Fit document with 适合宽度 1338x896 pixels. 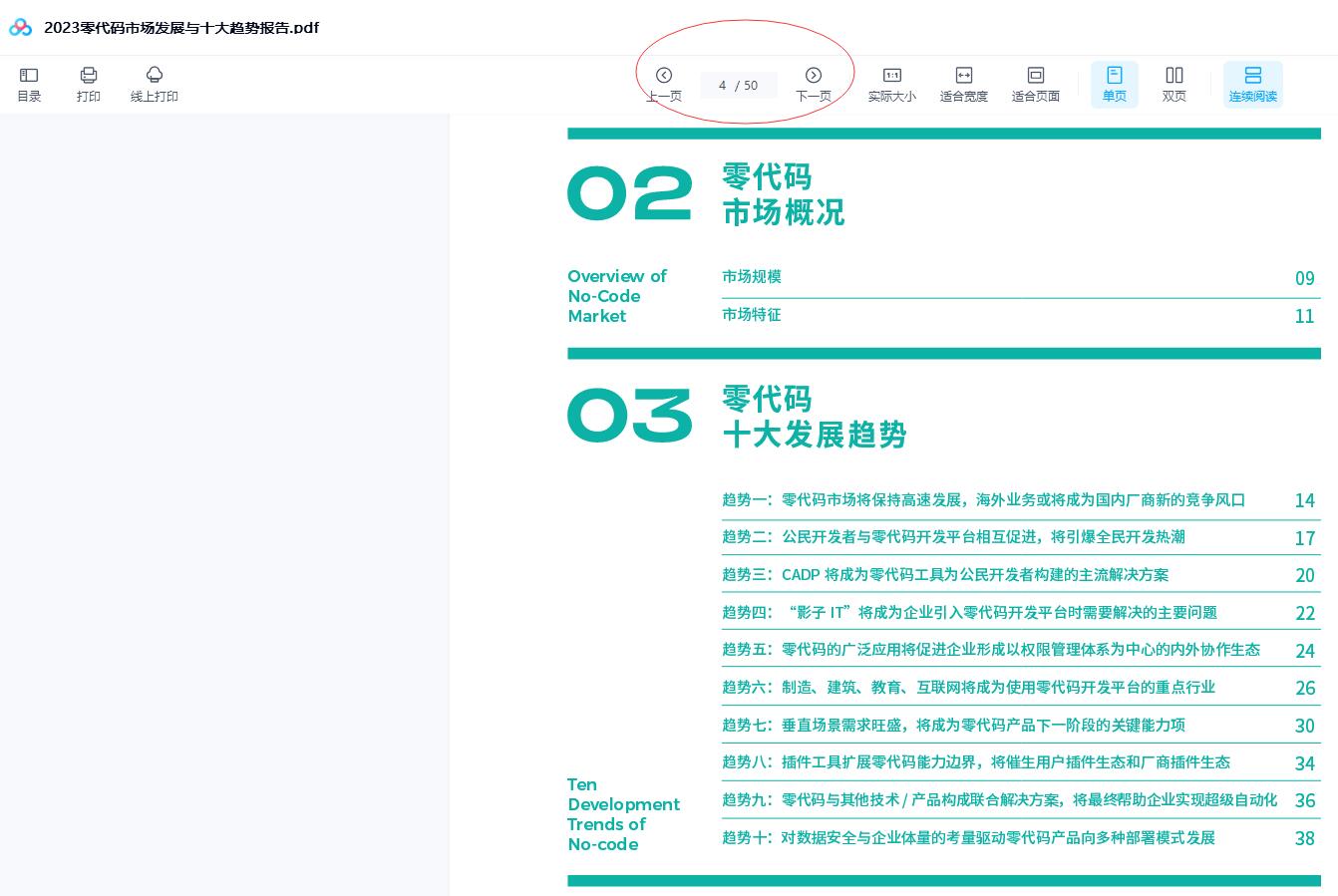click(963, 84)
